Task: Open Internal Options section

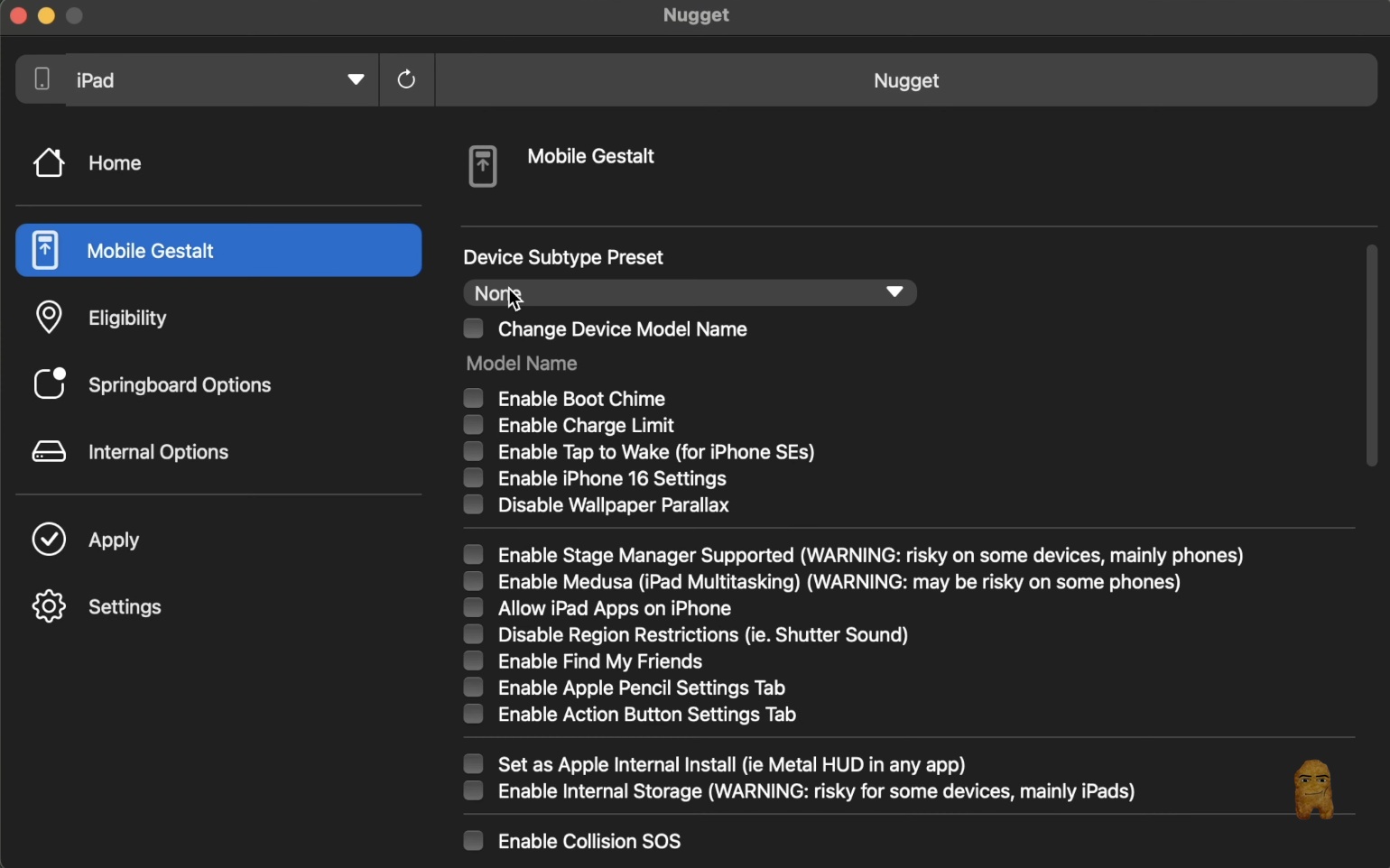Action: coord(218,451)
